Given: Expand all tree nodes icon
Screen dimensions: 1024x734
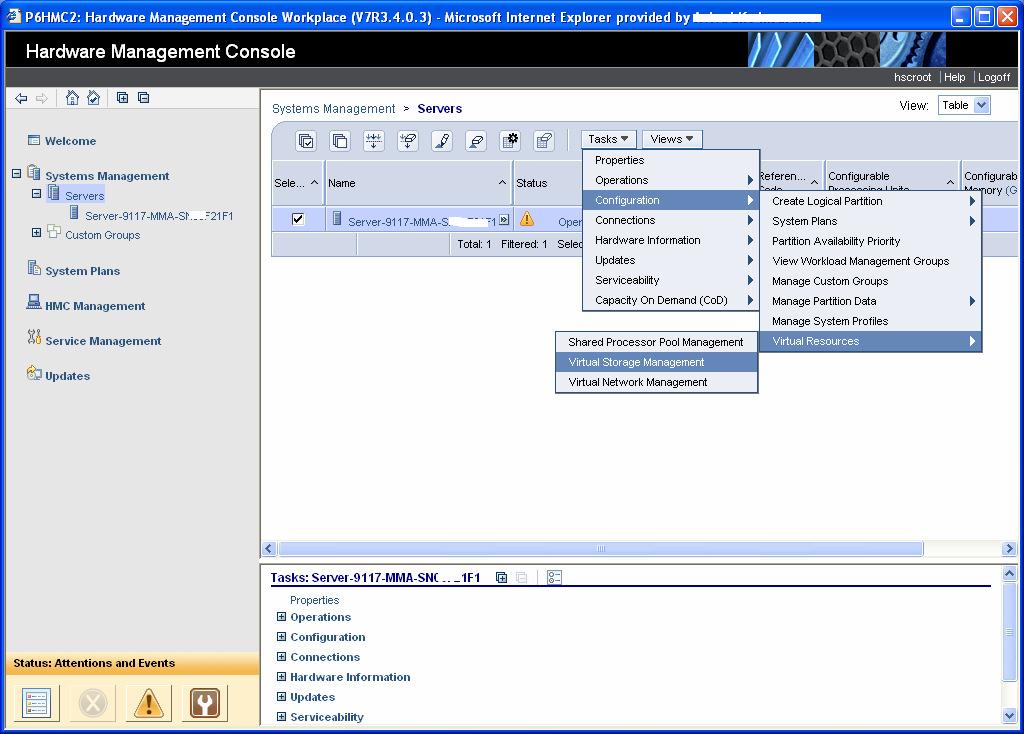Looking at the screenshot, I should 122,97.
